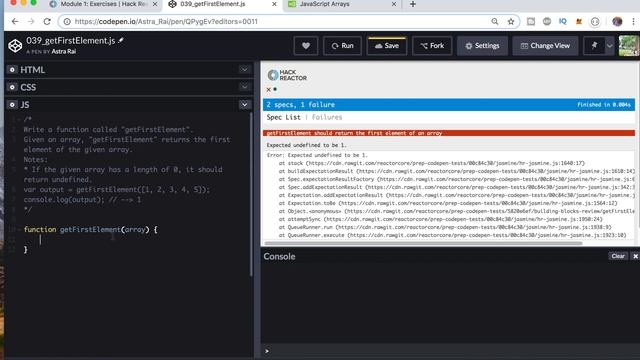Pin the pen with the pin icon
This screenshot has width=640, height=360.
(x=594, y=46)
